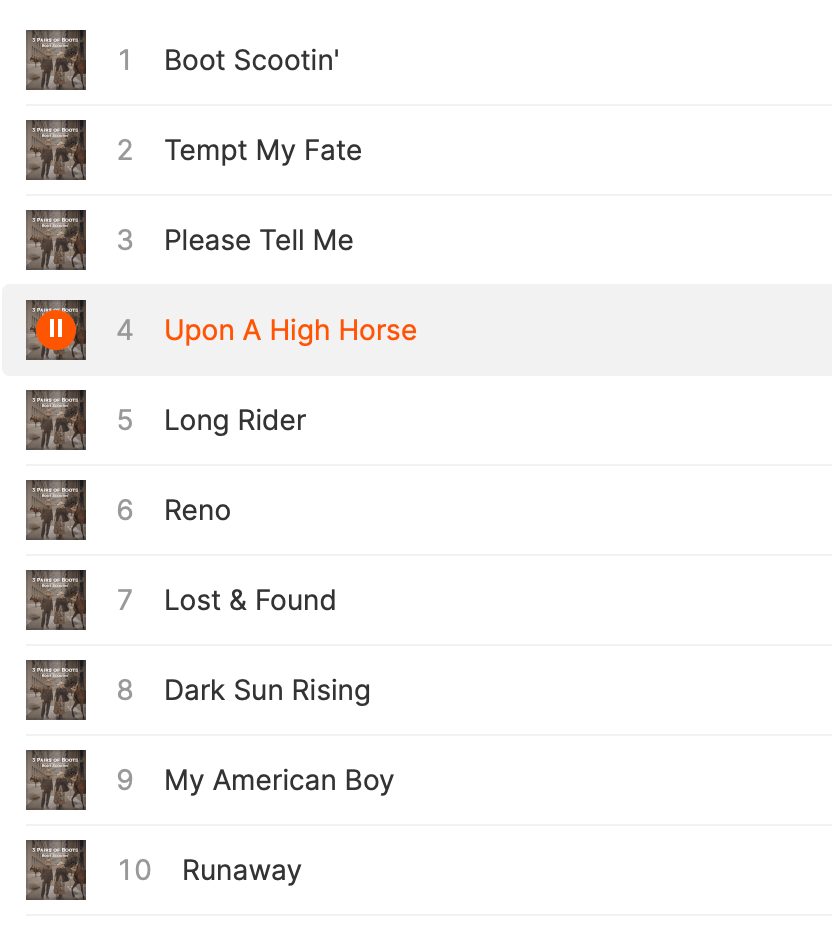Click album art beside Runaway
The width and height of the screenshot is (832, 946).
point(56,870)
